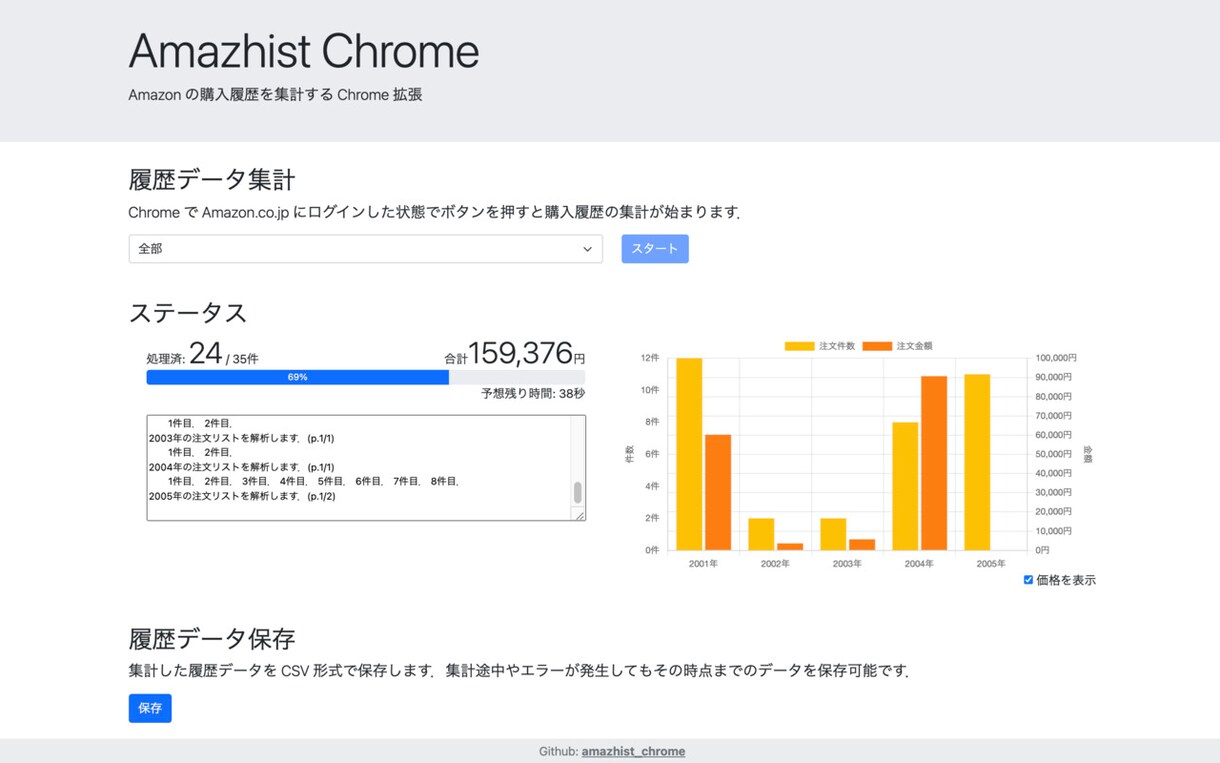The width and height of the screenshot is (1220, 763).
Task: Click the log line 2005年の注文リストを解析します。(p.1/2)
Action: tap(242, 496)
